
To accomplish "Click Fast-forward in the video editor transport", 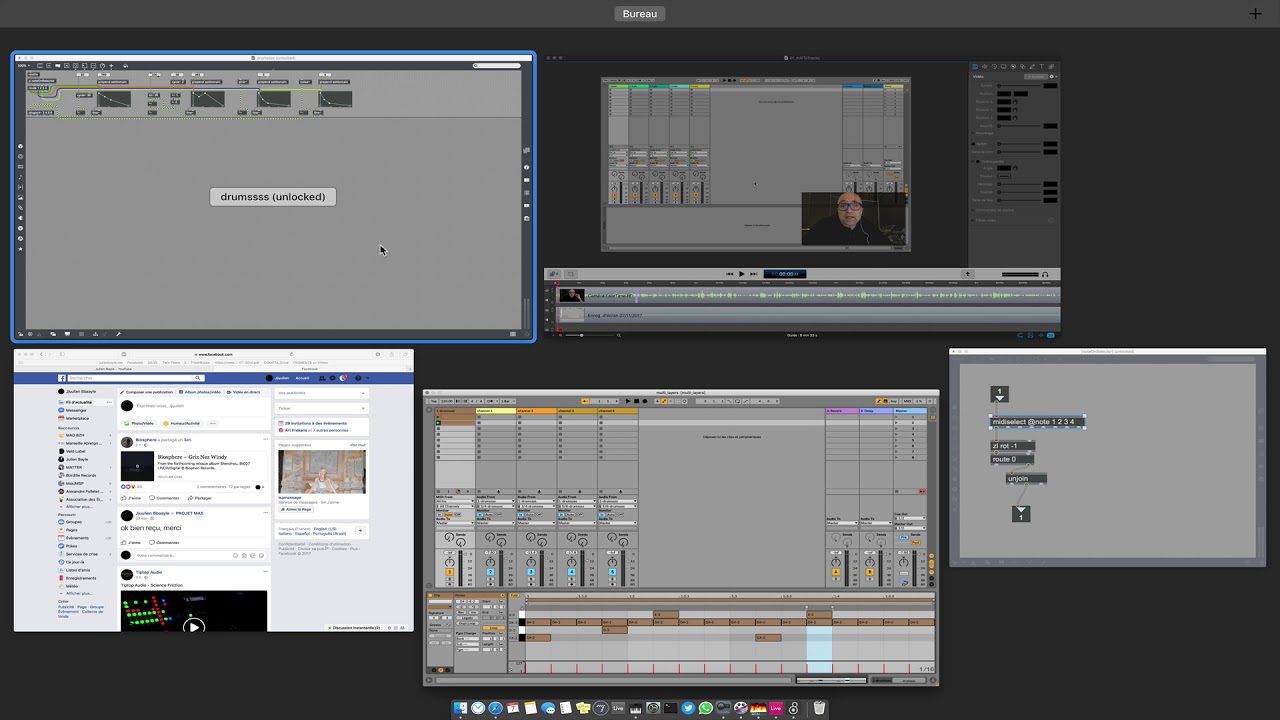I will pyautogui.click(x=754, y=274).
